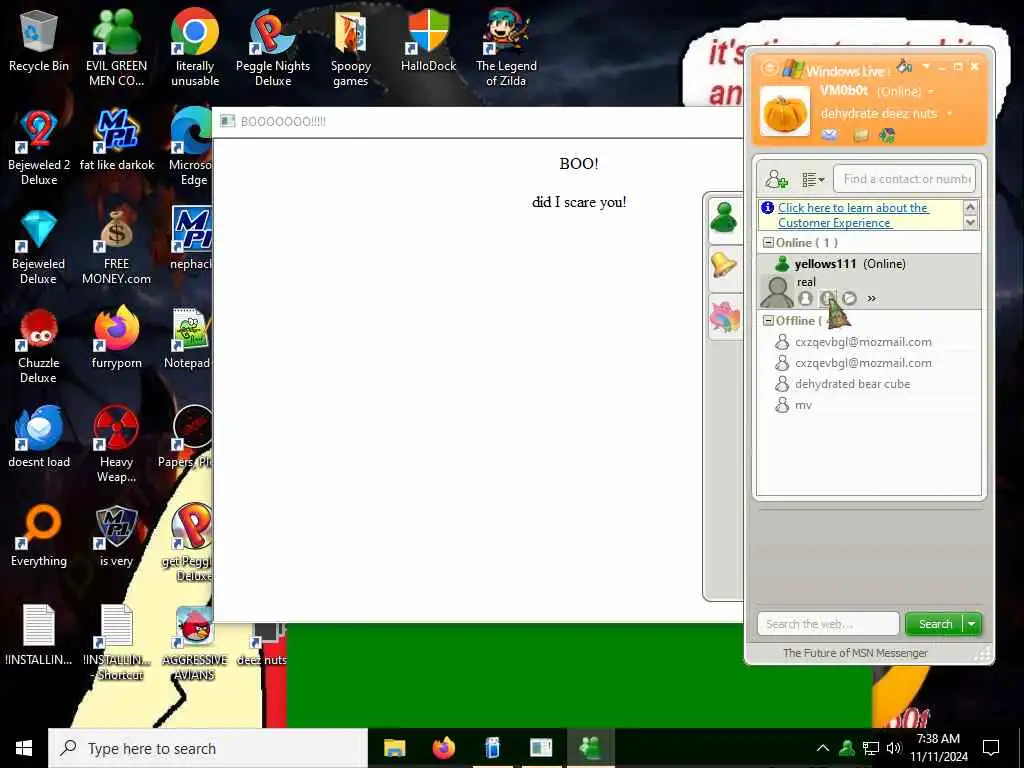Click the dehydrate deez nuts personal message

[878, 114]
